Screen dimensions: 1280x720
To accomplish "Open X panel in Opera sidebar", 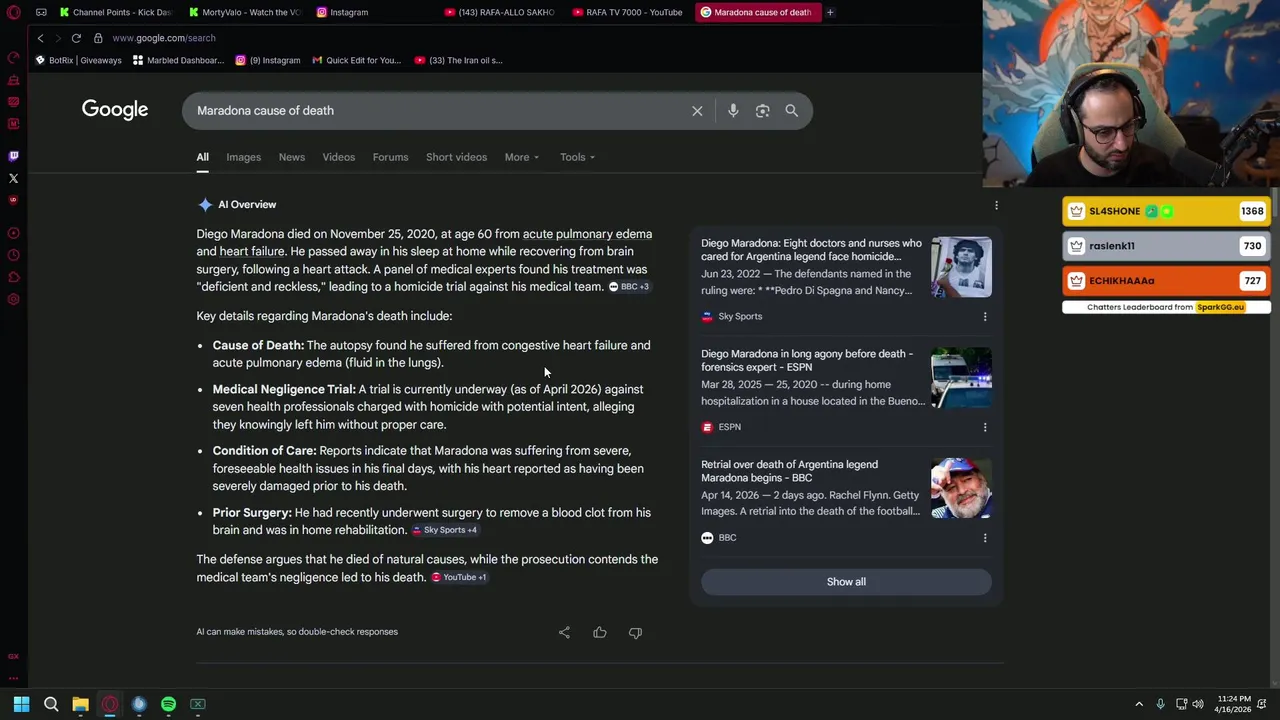I will [14, 178].
